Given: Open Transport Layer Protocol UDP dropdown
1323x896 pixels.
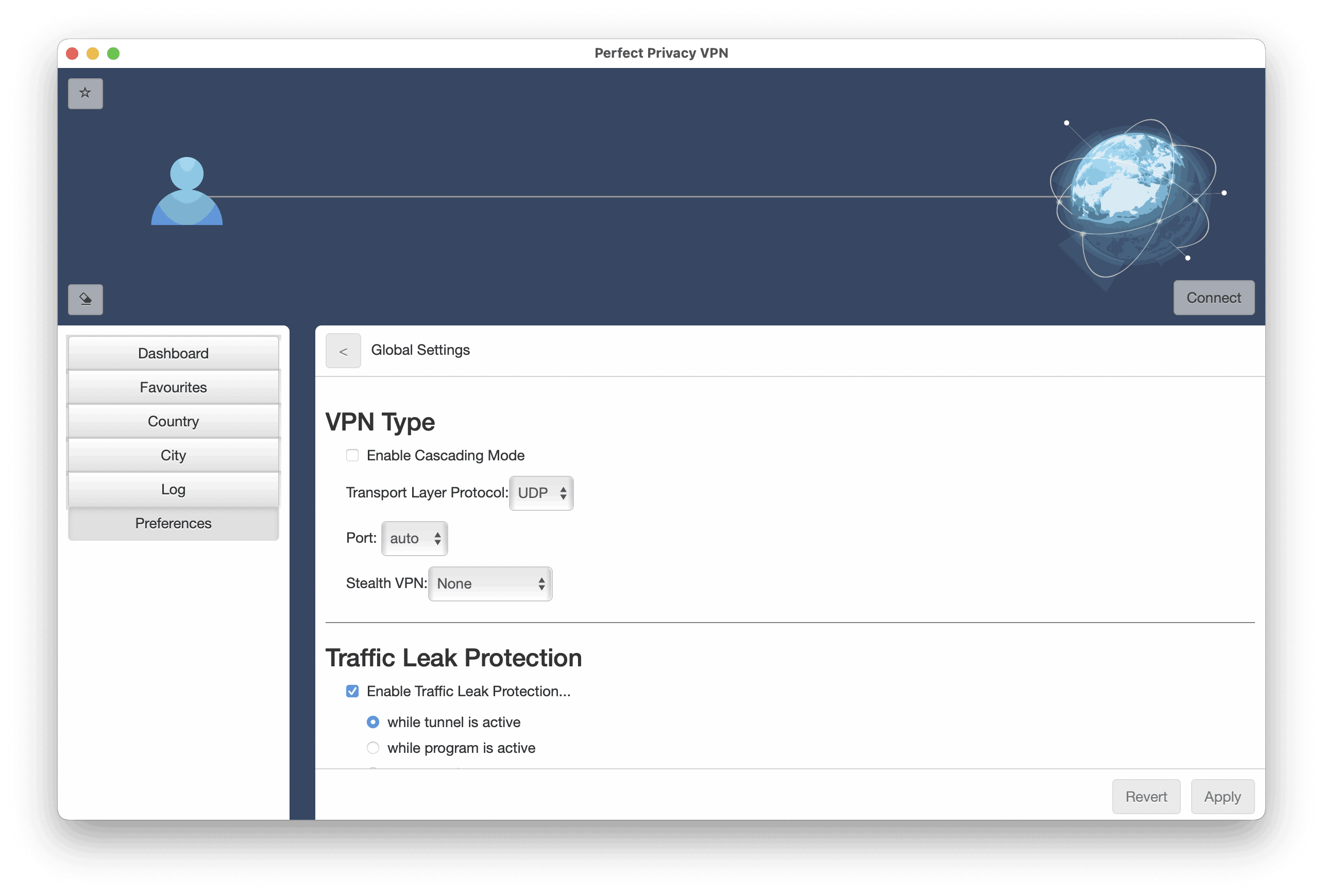Looking at the screenshot, I should point(541,493).
